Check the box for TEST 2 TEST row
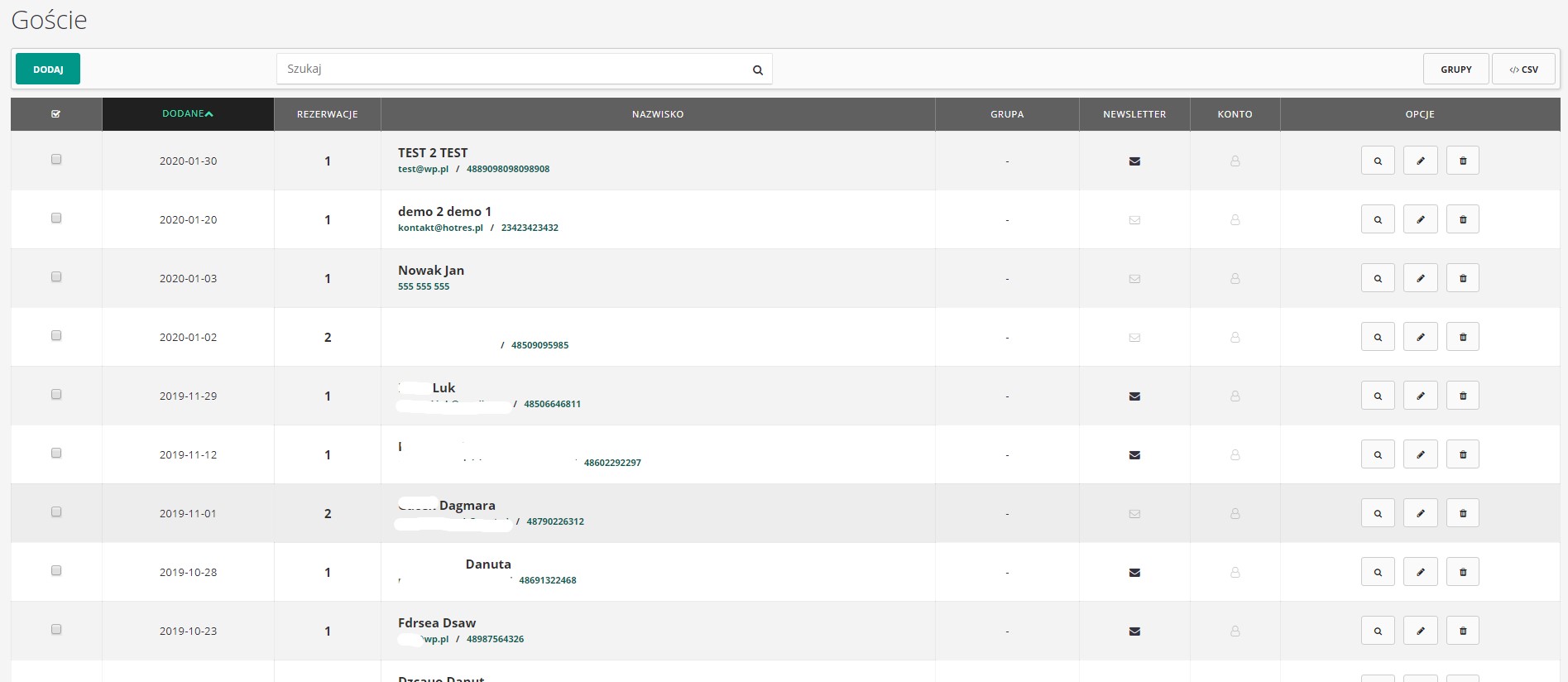 (x=56, y=159)
